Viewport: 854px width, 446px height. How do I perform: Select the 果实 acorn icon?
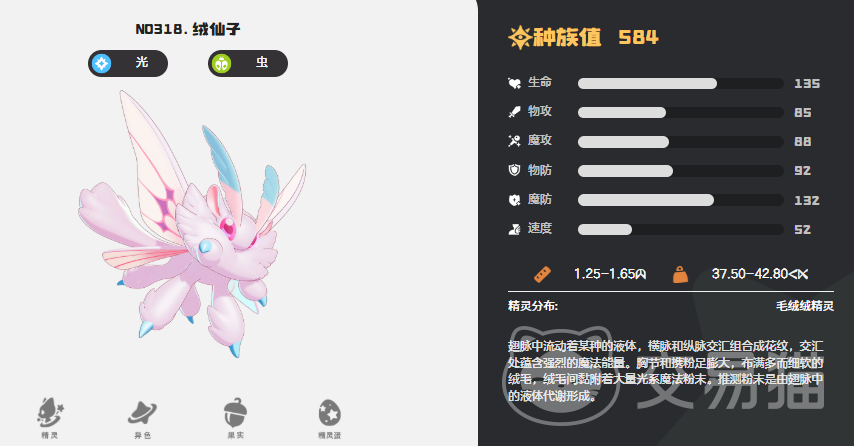point(235,413)
